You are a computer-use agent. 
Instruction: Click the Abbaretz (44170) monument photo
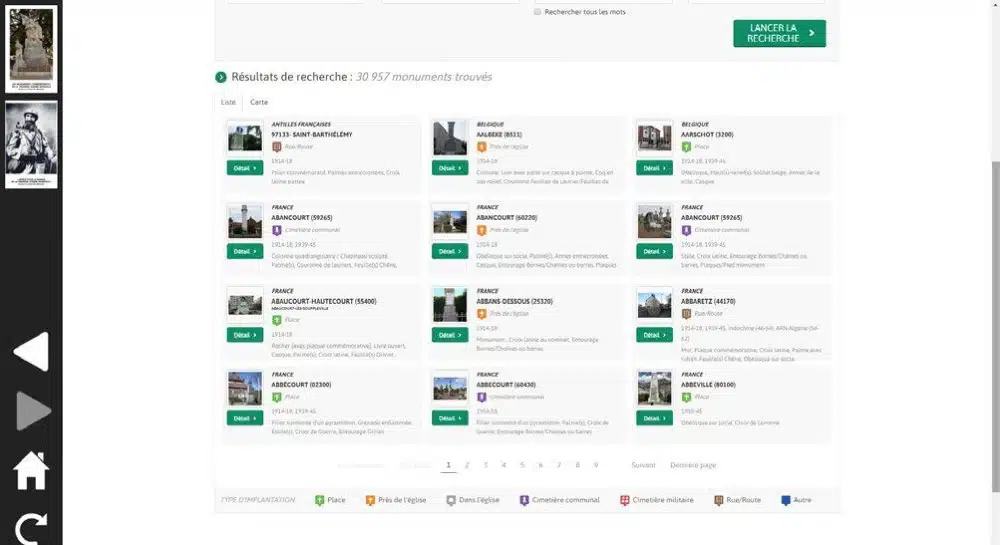pyautogui.click(x=654, y=305)
